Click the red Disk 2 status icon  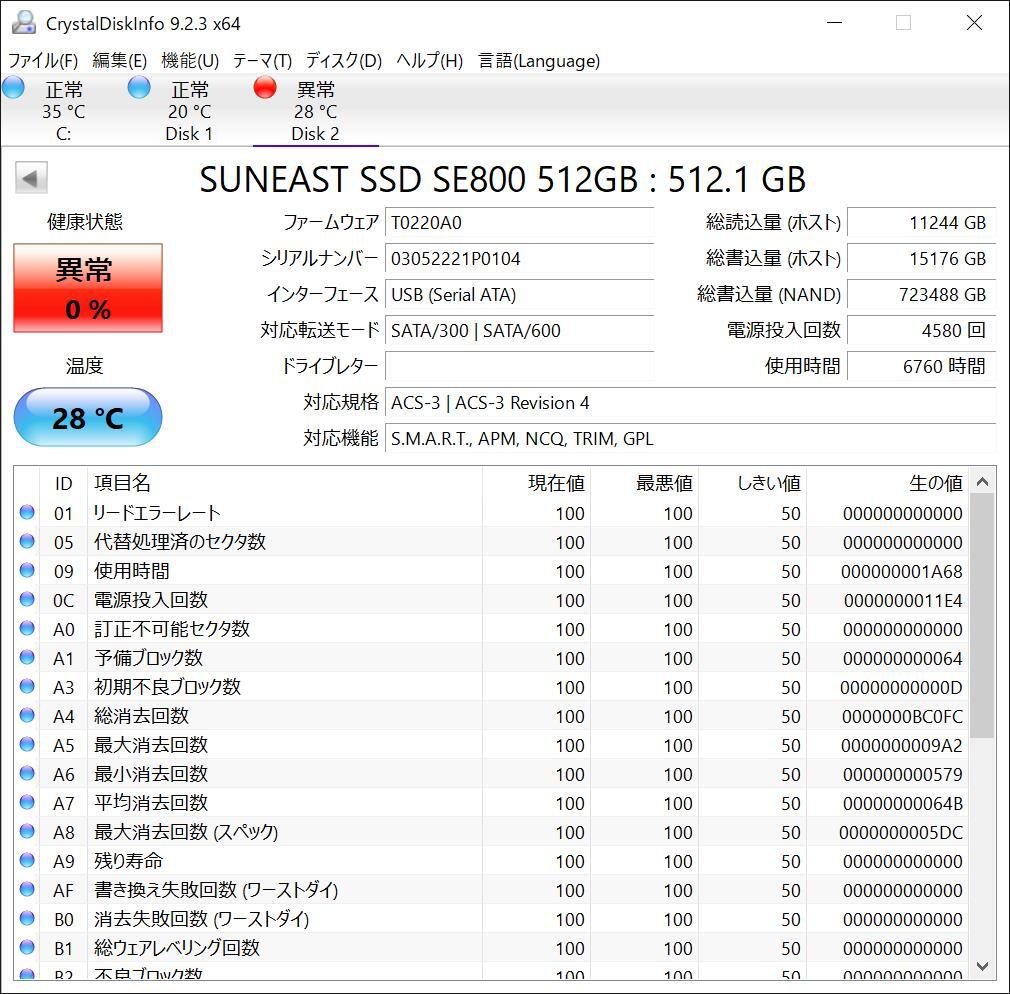pos(265,88)
